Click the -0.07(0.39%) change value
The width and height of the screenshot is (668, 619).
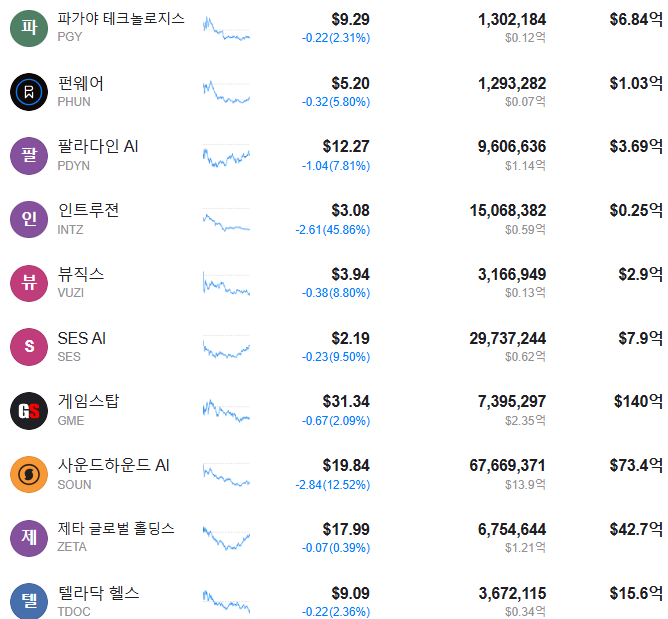(336, 547)
